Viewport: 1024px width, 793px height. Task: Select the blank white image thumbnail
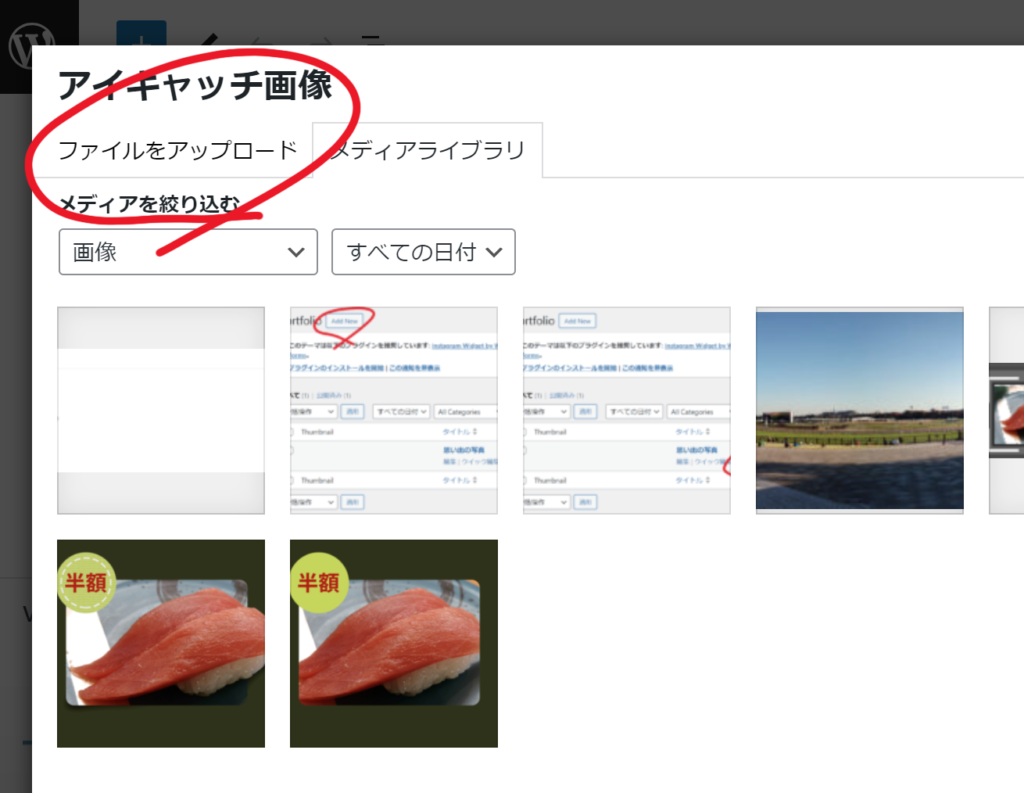pos(161,410)
